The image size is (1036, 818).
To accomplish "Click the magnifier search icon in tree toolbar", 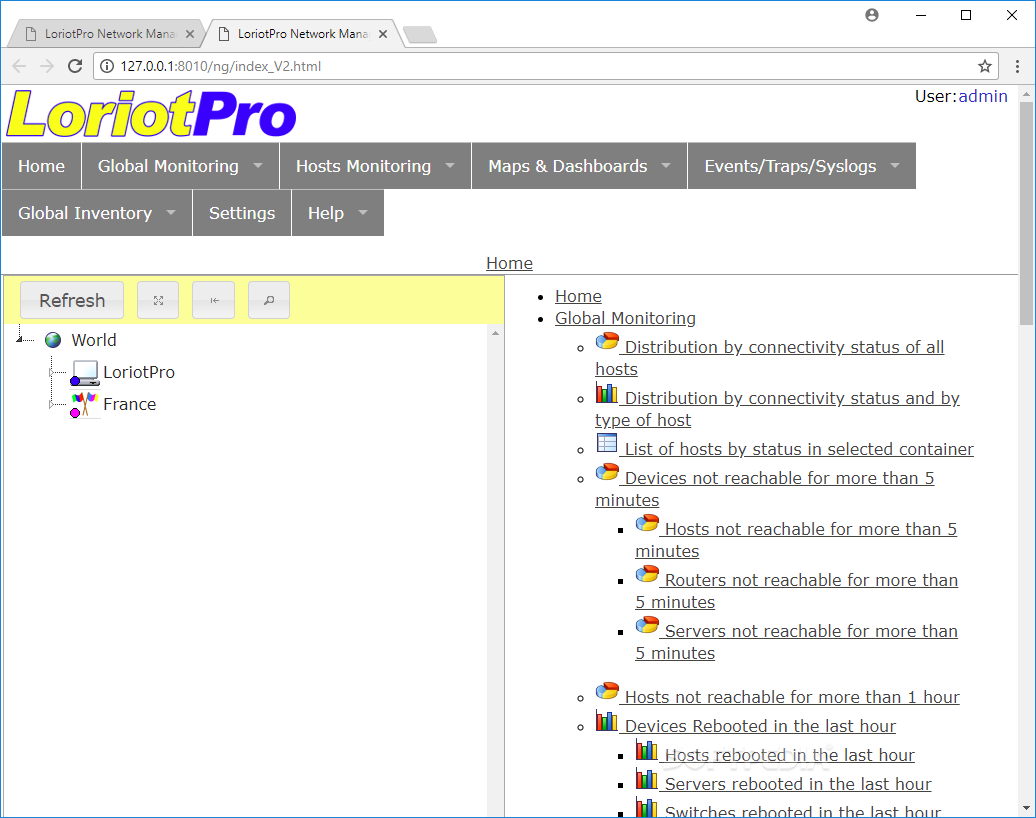I will 269,301.
